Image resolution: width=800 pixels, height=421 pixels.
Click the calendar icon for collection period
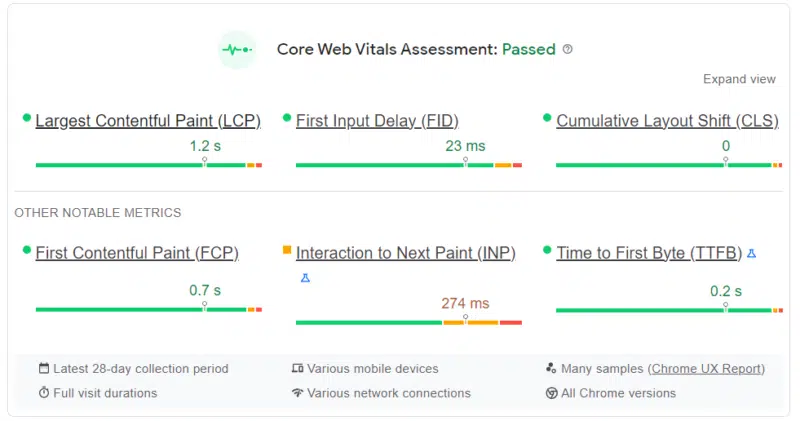[x=43, y=369]
